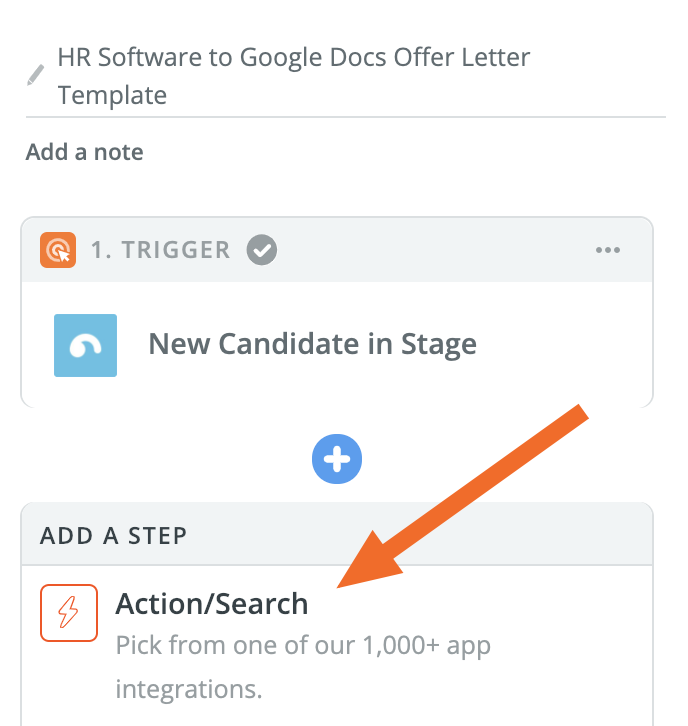Click the Add a note link
The height and width of the screenshot is (726, 688).
(x=84, y=152)
